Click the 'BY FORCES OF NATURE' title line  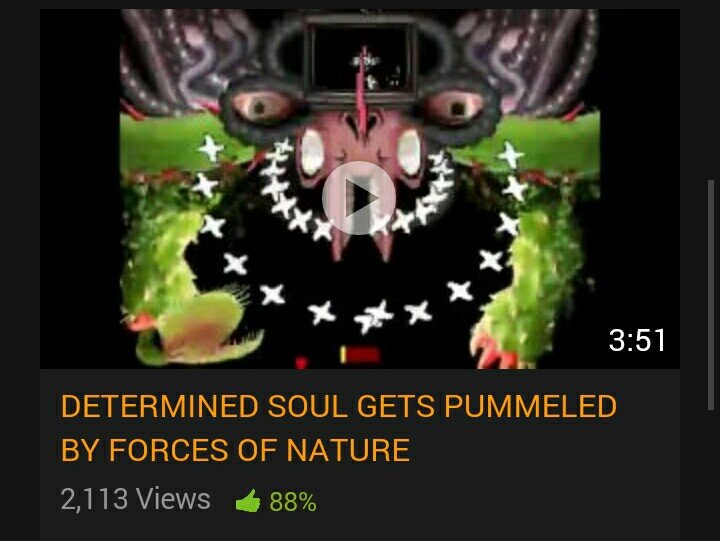(x=235, y=450)
